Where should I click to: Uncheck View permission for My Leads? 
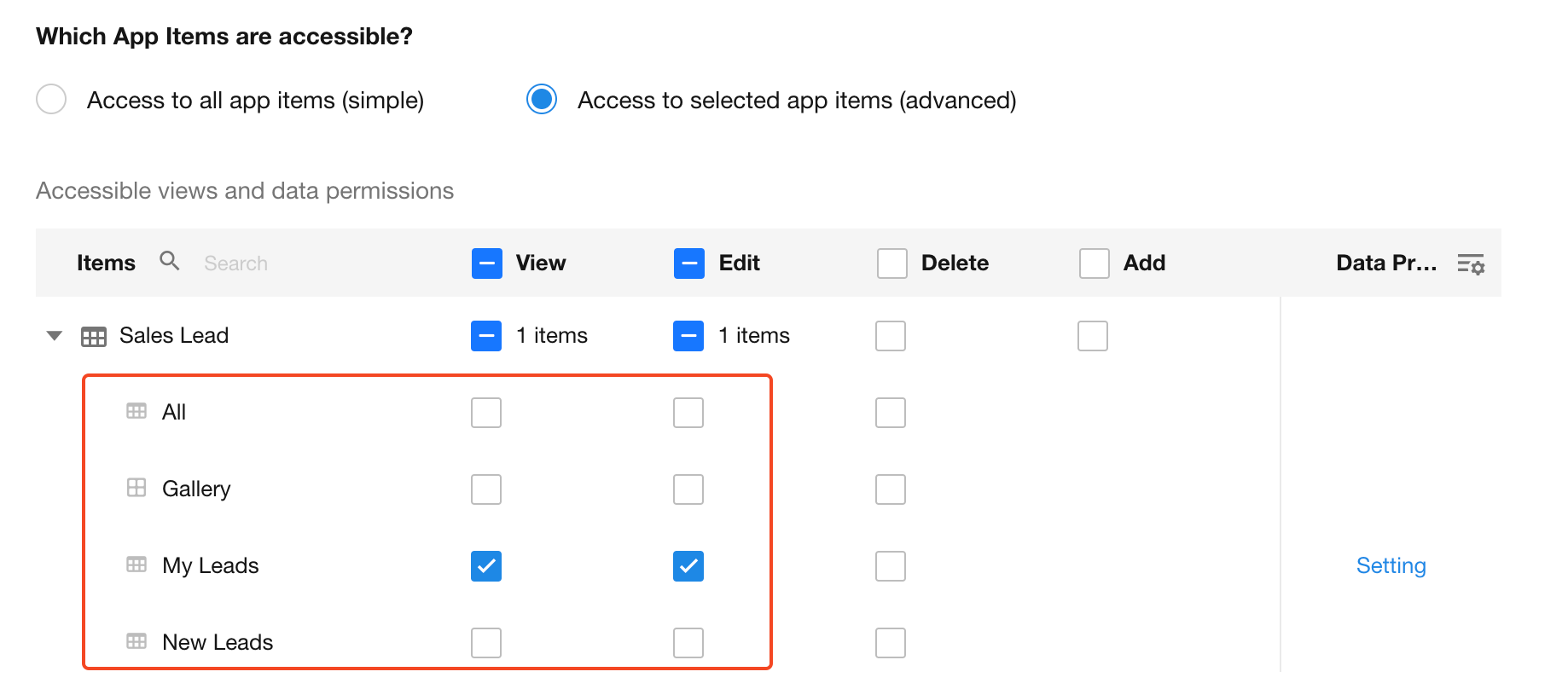coord(486,566)
